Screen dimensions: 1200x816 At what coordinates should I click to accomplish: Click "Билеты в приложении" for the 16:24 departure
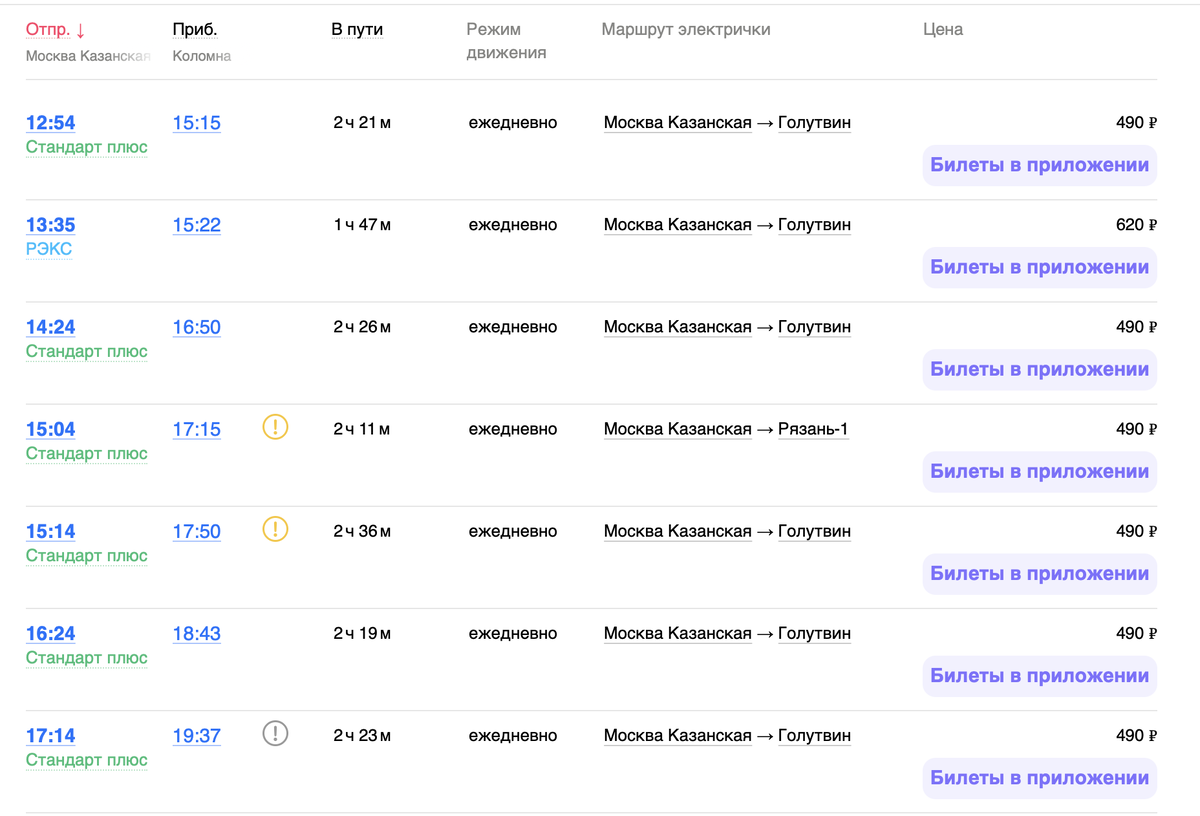click(1039, 676)
